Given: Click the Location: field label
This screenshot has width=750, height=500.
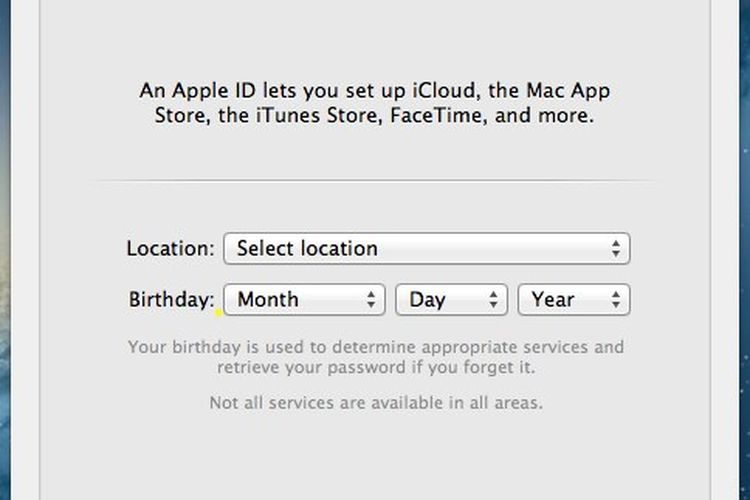Looking at the screenshot, I should (x=170, y=248).
